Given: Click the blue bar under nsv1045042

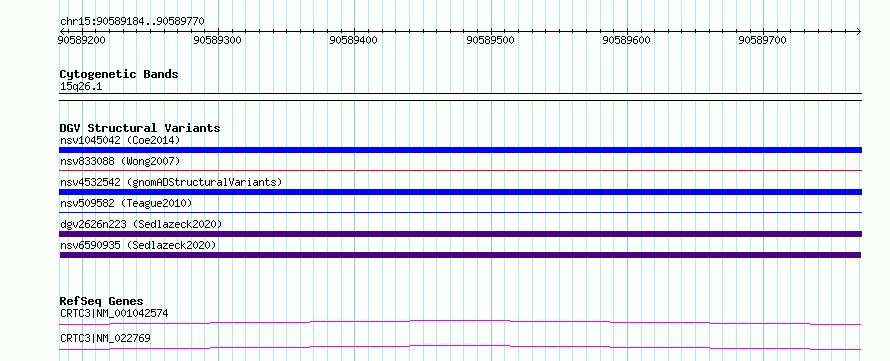Looking at the screenshot, I should tap(460, 150).
